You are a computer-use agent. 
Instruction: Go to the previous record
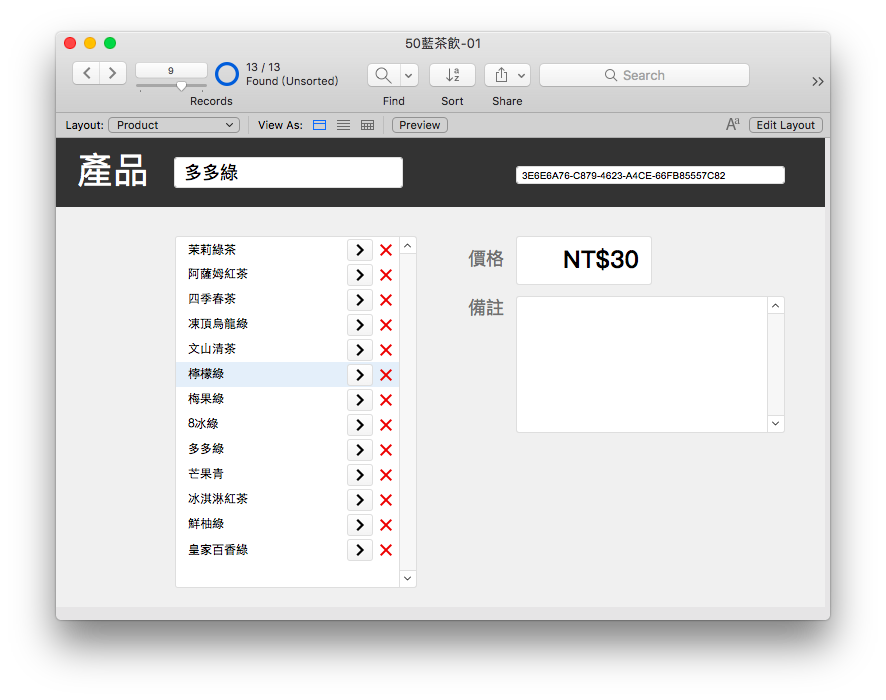tap(86, 73)
